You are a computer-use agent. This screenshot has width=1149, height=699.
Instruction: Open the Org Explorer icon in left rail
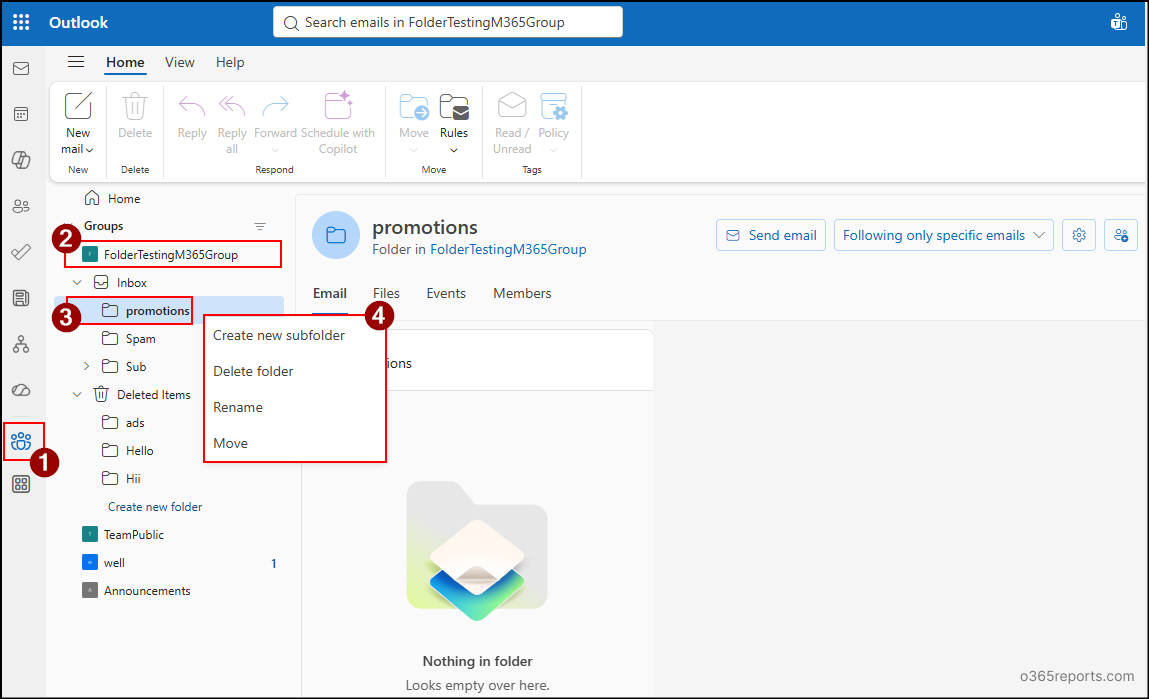pyautogui.click(x=21, y=344)
